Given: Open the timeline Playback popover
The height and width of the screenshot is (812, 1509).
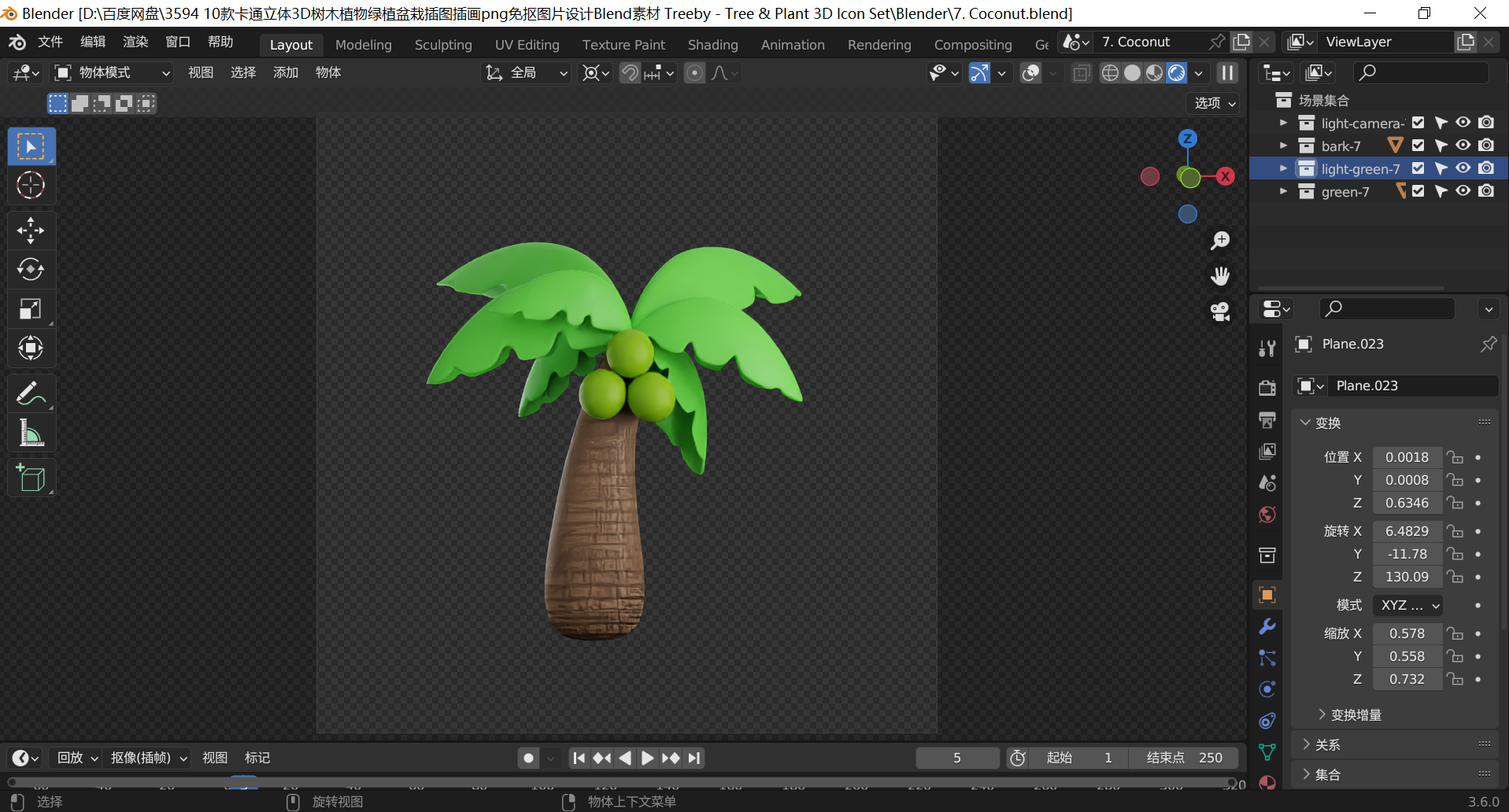Looking at the screenshot, I should coord(77,758).
